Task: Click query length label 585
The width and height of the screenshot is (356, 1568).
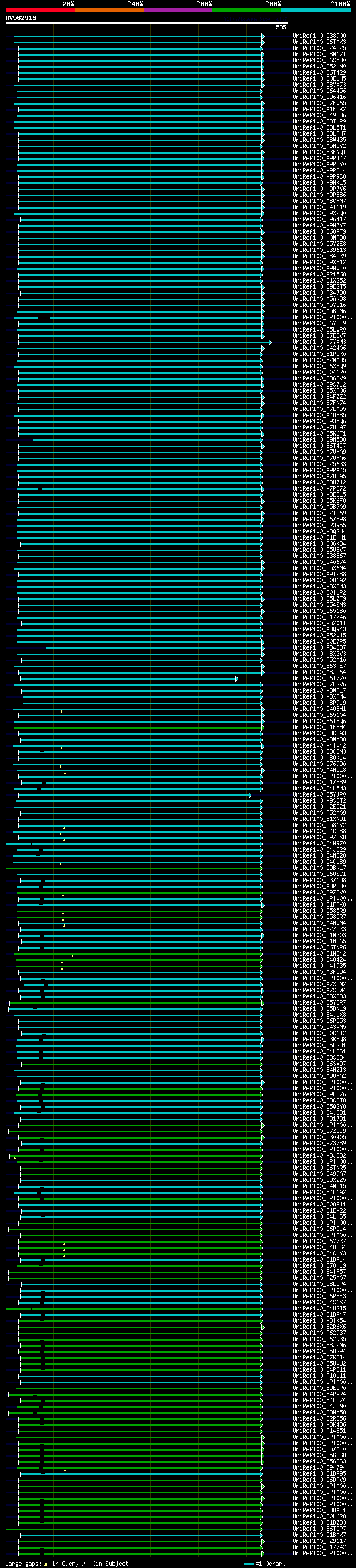Action: pos(280,27)
